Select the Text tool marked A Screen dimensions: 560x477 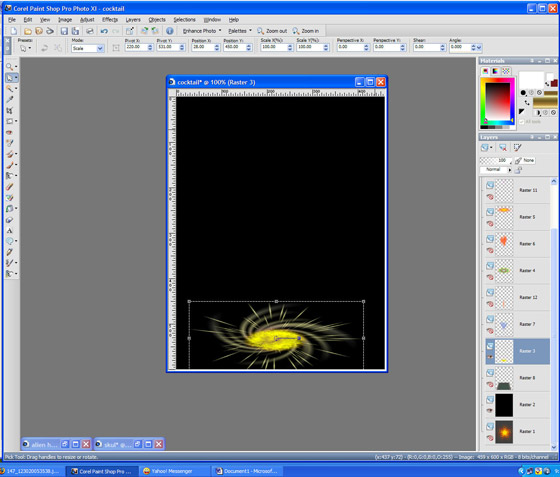pos(9,231)
